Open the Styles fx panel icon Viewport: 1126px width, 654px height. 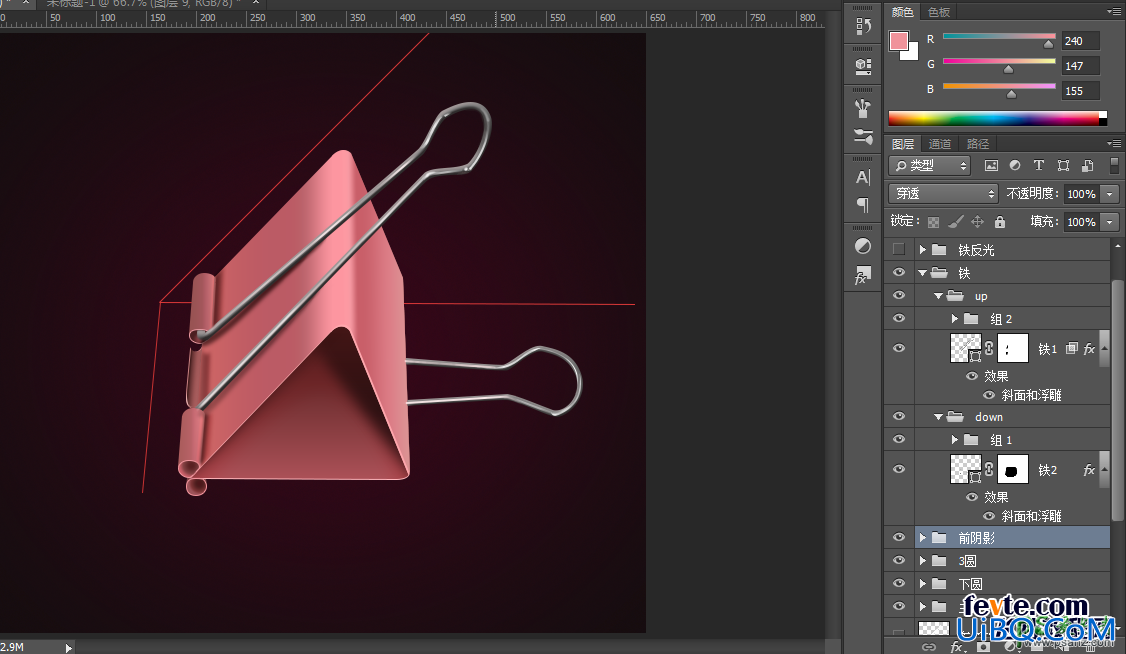click(x=863, y=275)
